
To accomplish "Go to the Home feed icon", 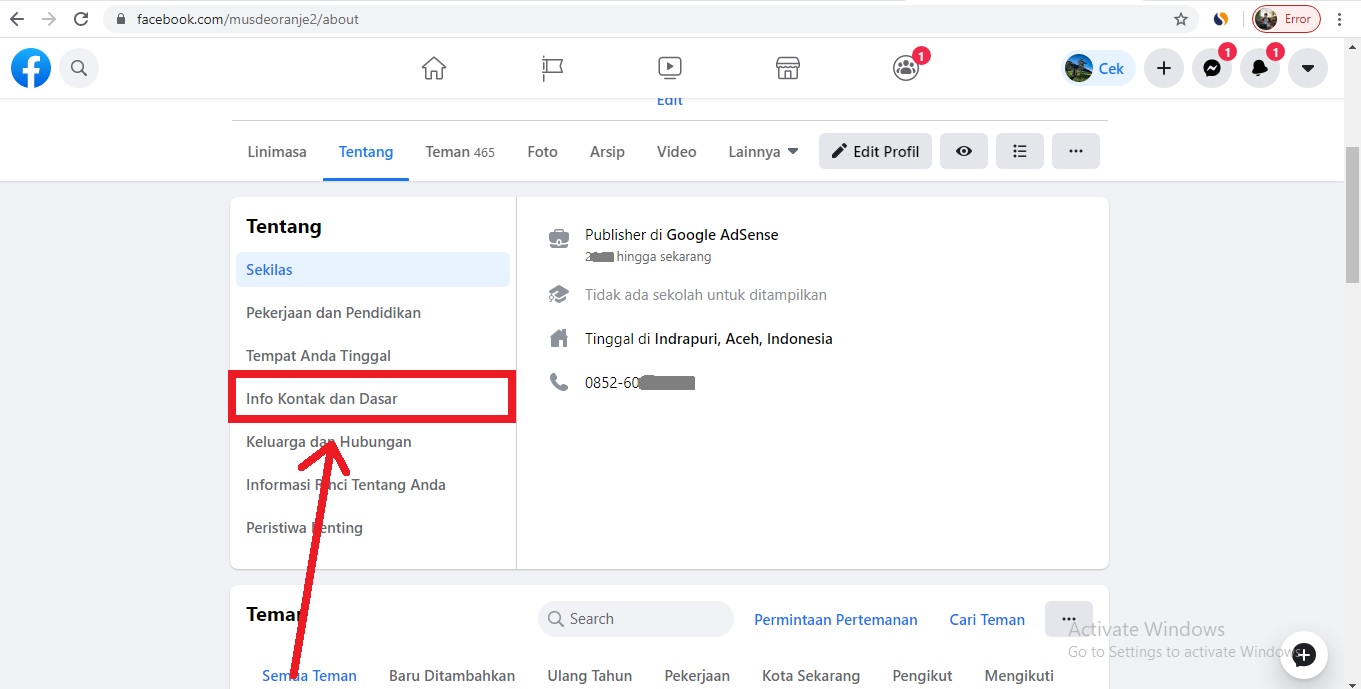I will (x=433, y=67).
